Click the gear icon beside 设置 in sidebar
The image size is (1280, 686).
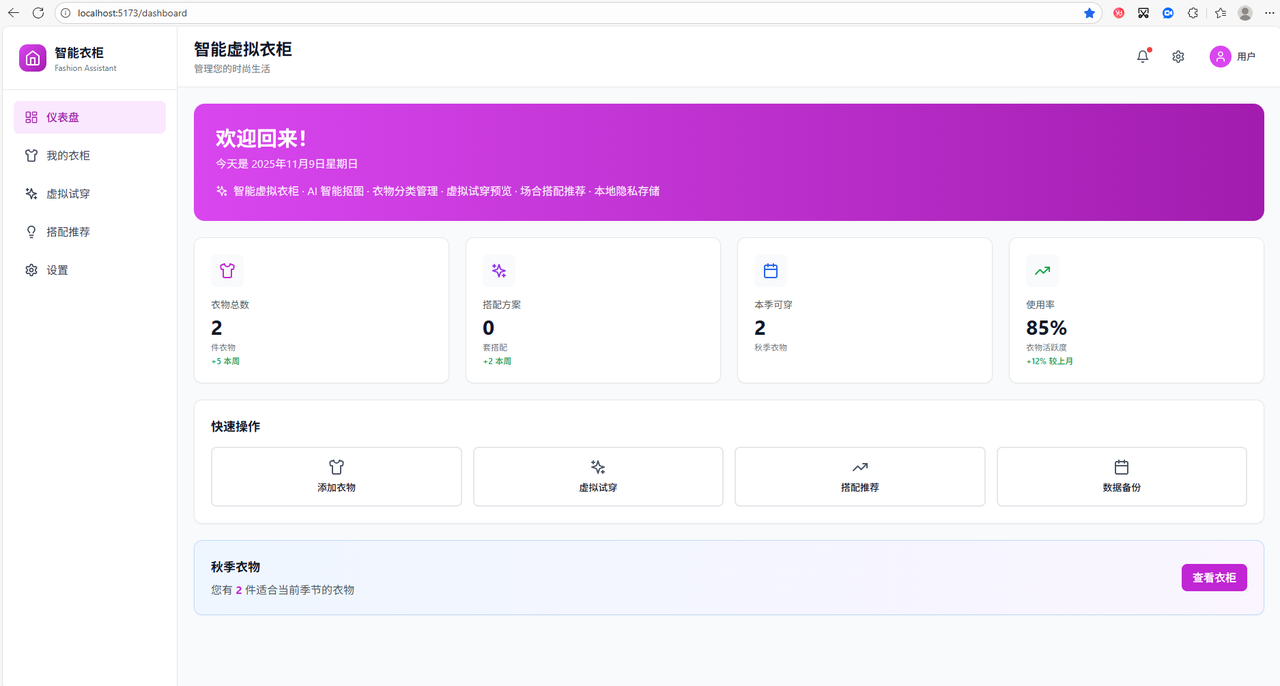(32, 270)
